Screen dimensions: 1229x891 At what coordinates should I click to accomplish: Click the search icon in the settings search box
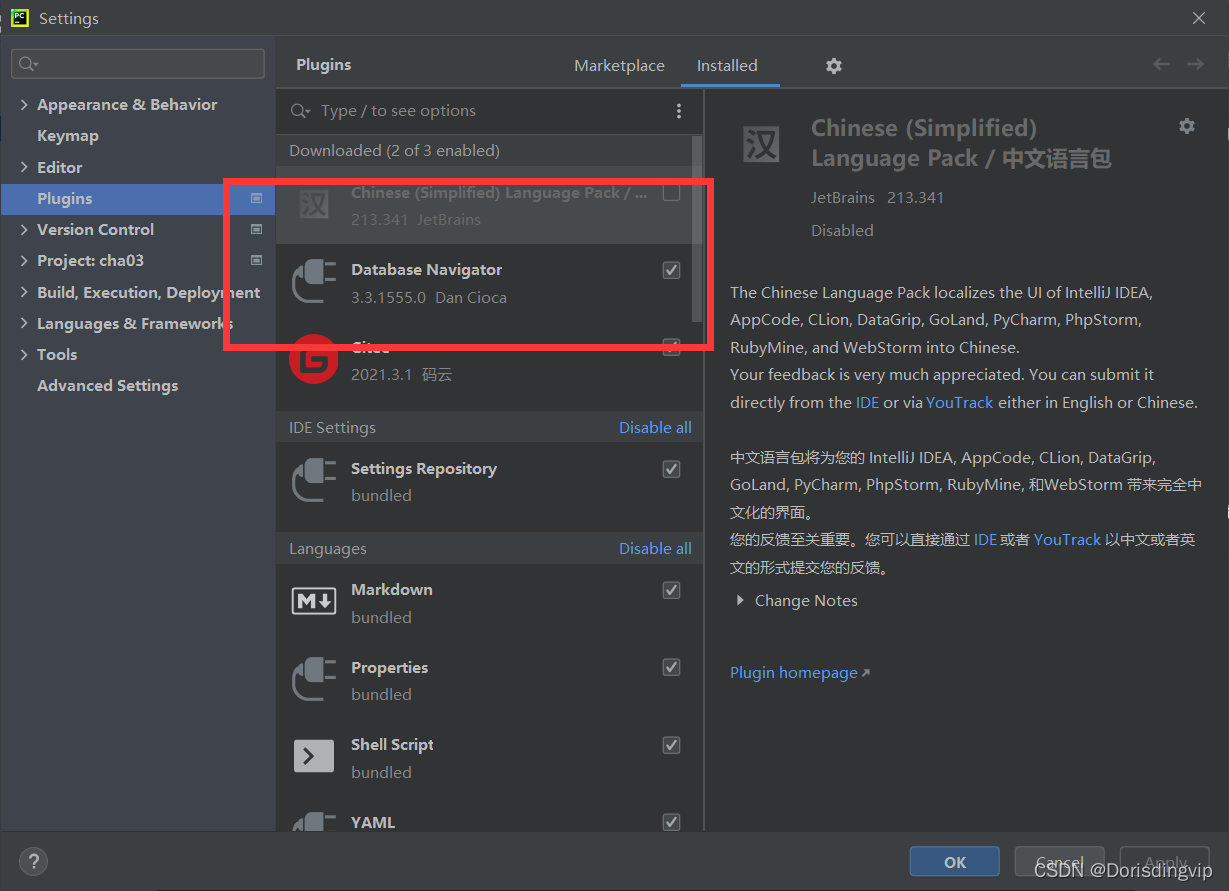click(x=27, y=64)
